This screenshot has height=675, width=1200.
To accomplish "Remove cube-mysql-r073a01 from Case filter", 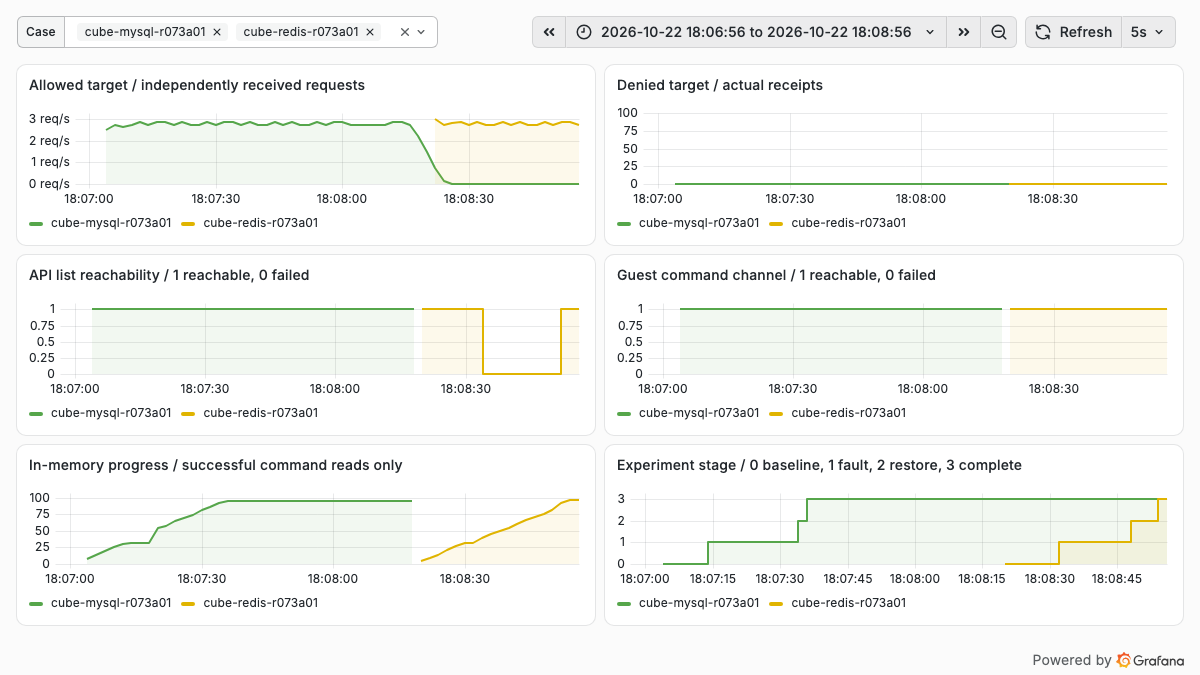I will [218, 32].
